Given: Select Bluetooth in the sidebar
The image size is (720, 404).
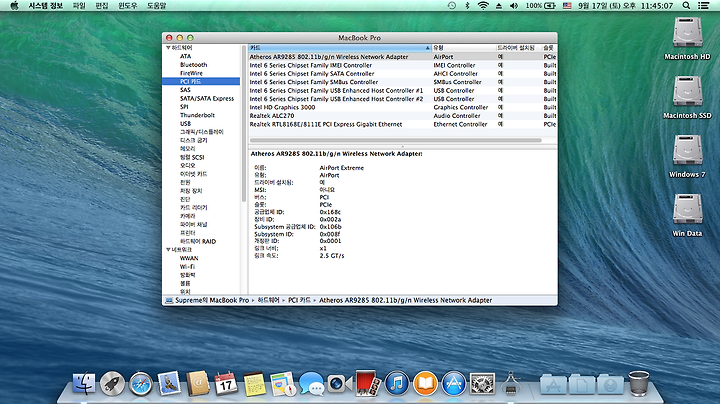Looking at the screenshot, I should coord(193,65).
